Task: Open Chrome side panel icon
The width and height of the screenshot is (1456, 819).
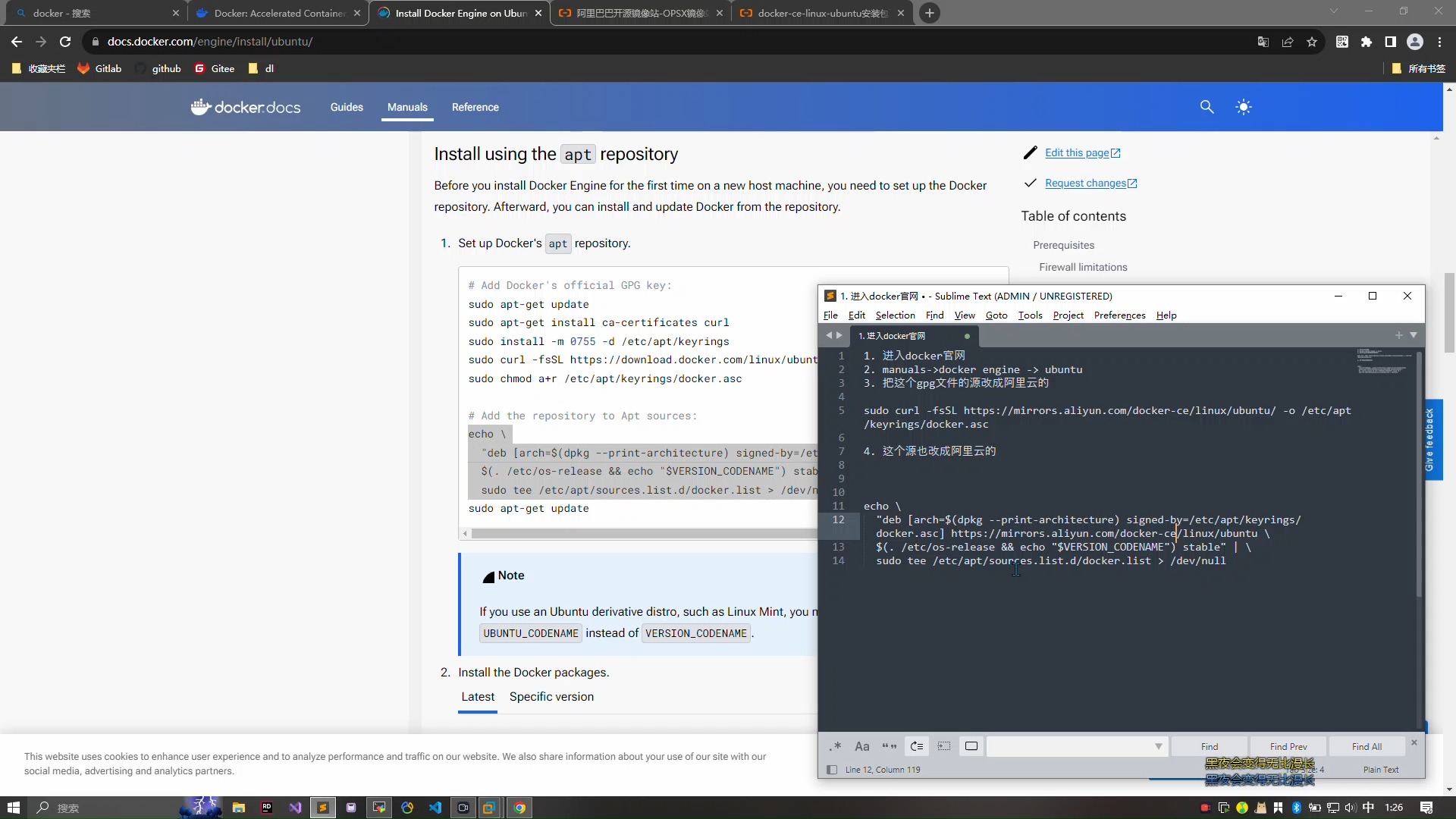Action: (x=1391, y=42)
